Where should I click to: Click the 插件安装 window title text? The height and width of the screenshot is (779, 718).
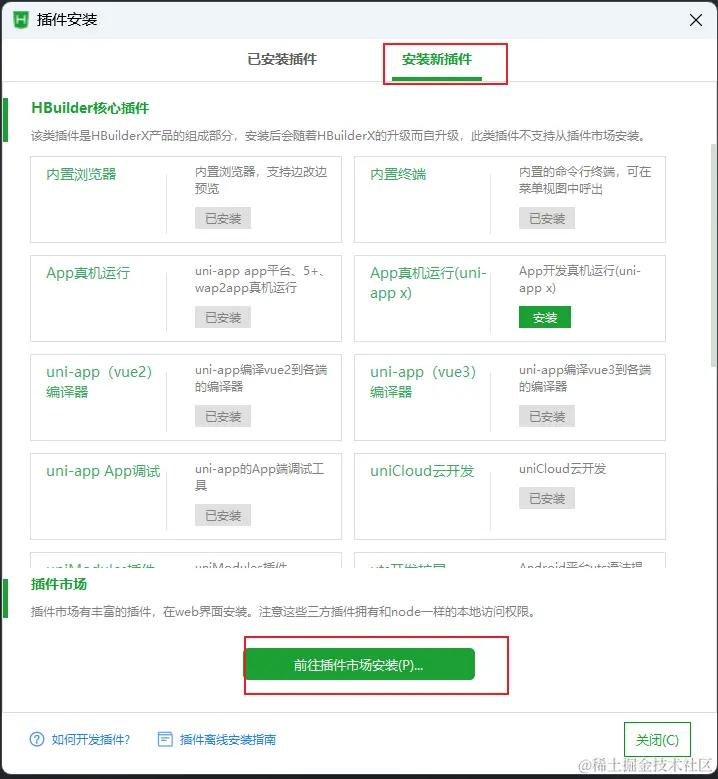click(67, 20)
